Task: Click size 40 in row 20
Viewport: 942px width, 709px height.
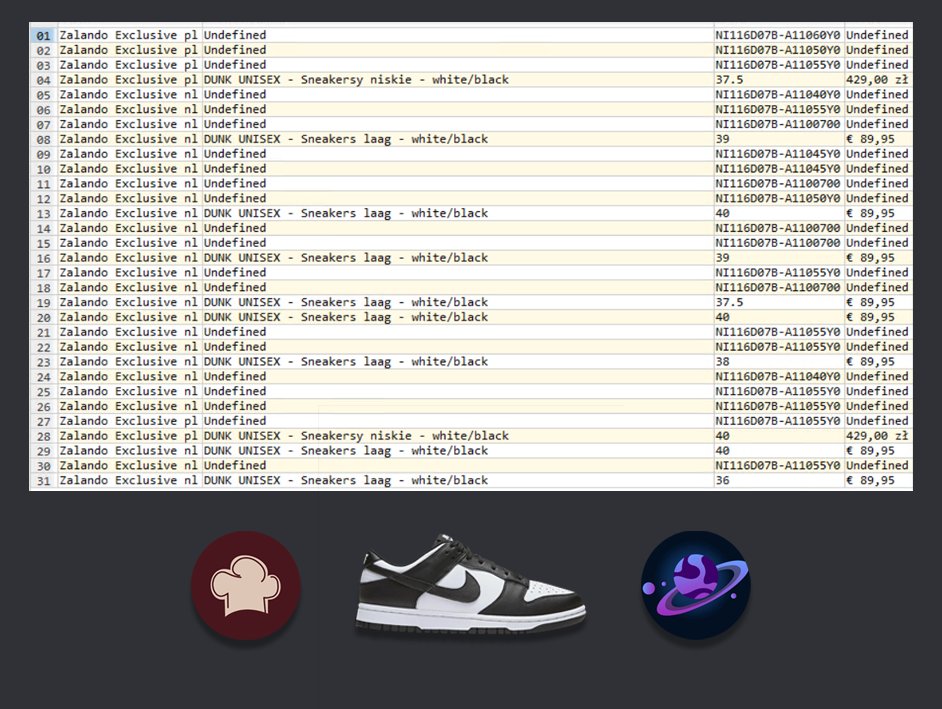Action: coord(722,317)
